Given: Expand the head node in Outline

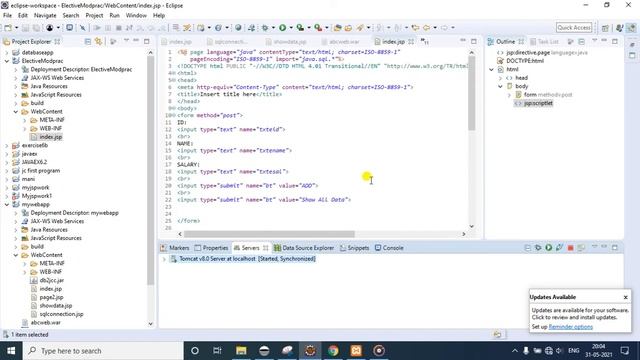Looking at the screenshot, I should 500,78.
